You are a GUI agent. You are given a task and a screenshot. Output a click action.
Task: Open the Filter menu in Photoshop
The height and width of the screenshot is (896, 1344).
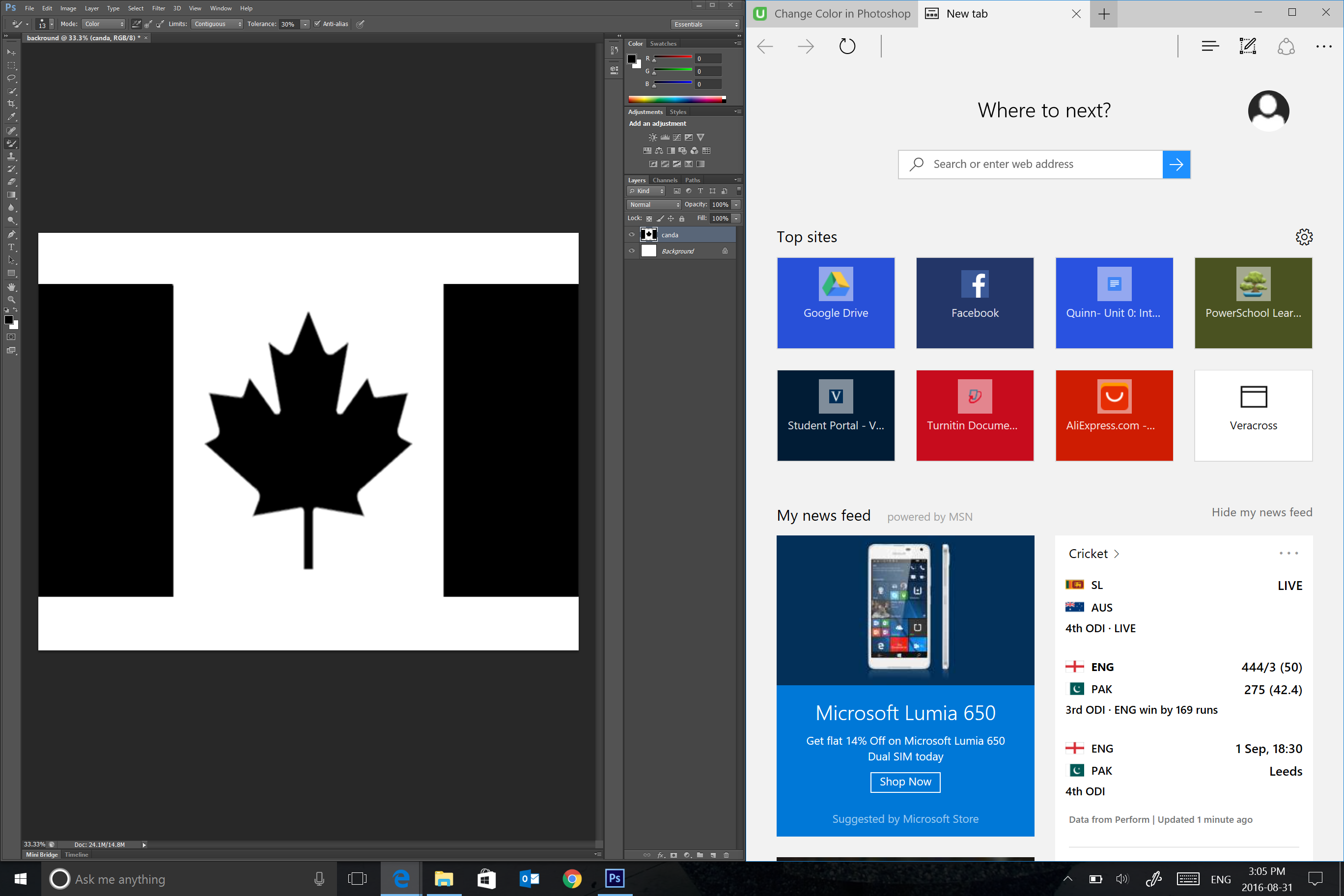coord(158,8)
